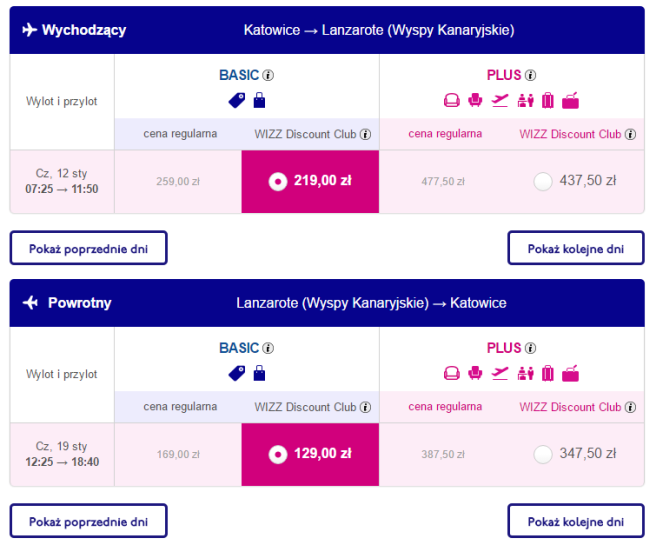Show previous days for the return flight

tap(89, 521)
